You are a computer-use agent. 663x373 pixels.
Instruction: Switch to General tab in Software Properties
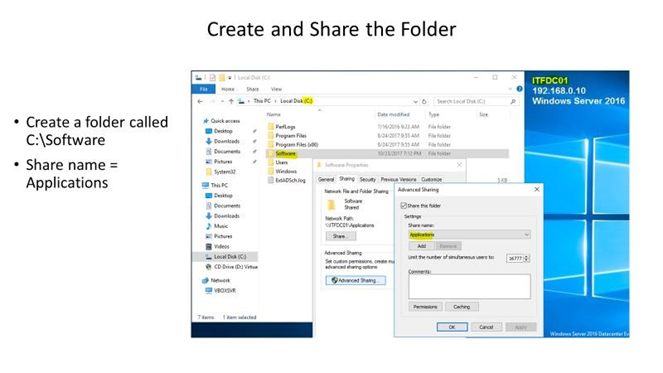326,179
